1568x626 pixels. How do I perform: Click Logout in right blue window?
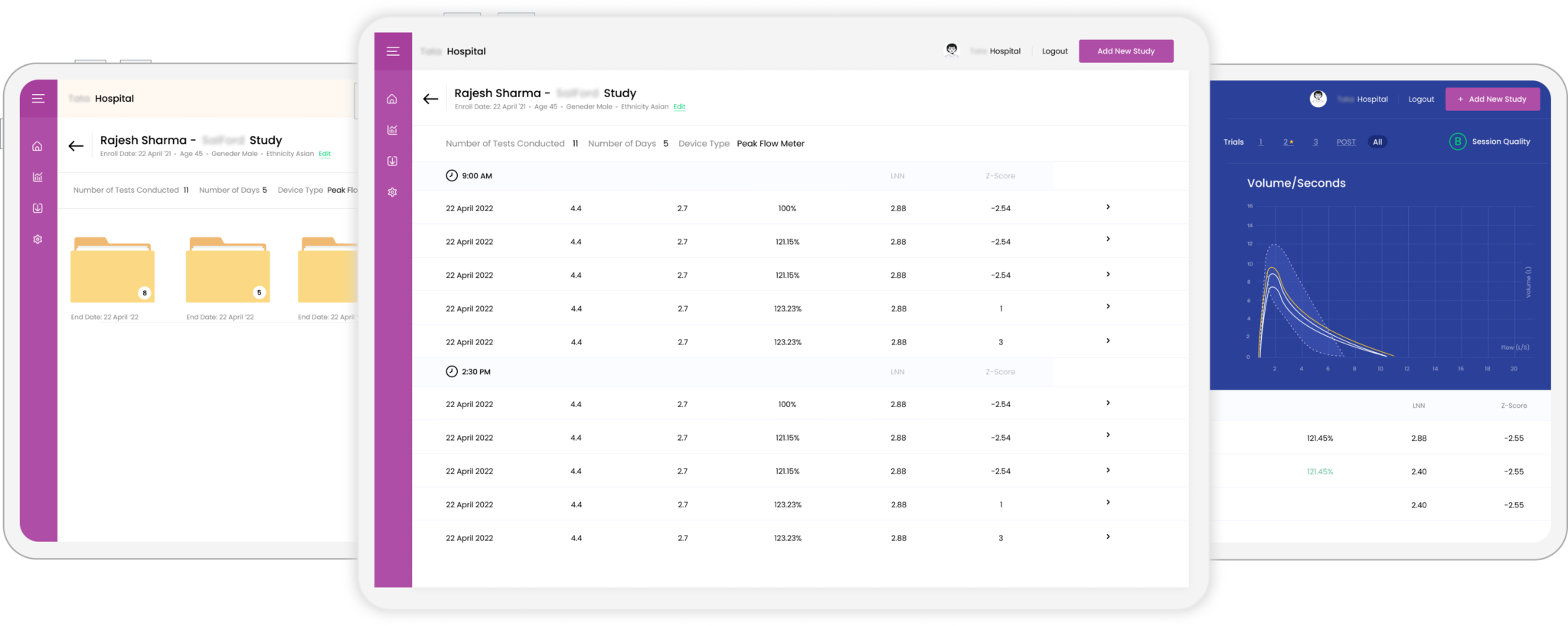(x=1421, y=99)
